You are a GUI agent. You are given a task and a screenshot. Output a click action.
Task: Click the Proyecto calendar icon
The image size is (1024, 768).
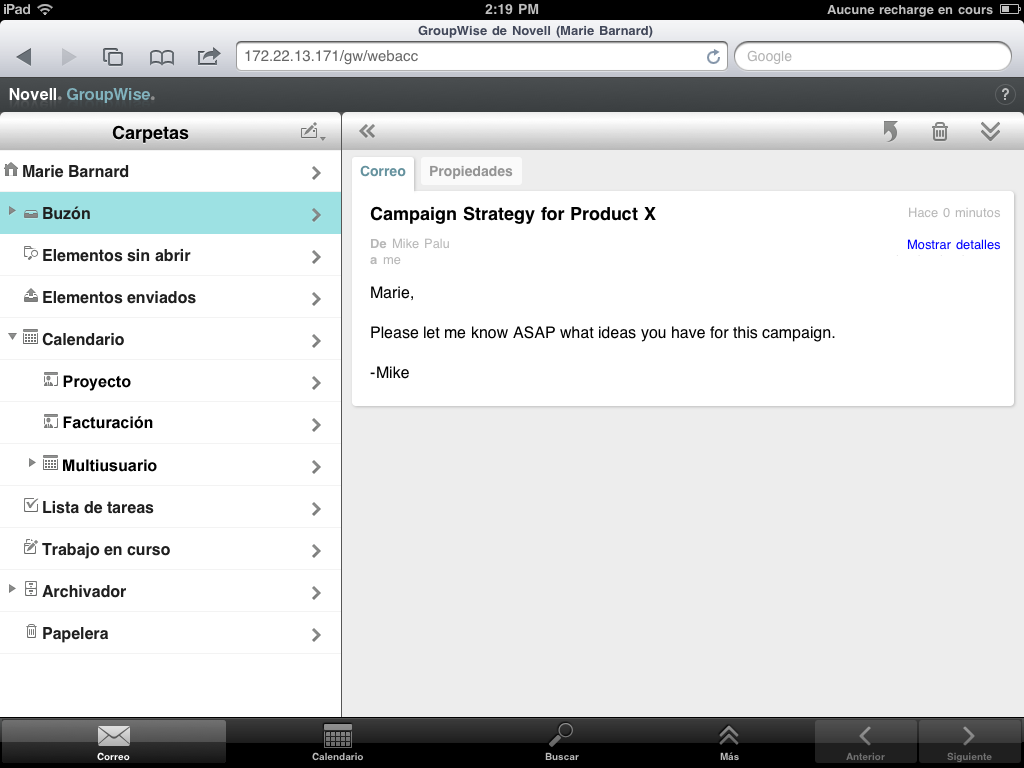pos(50,379)
